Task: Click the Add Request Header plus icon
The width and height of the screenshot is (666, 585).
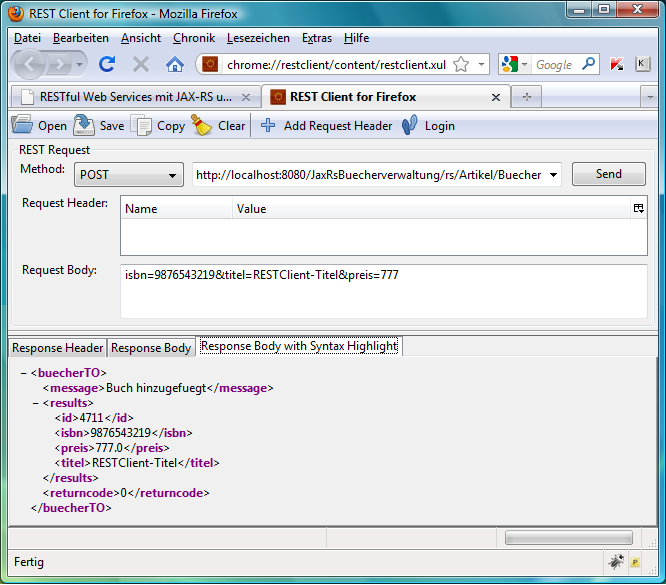Action: coord(268,125)
